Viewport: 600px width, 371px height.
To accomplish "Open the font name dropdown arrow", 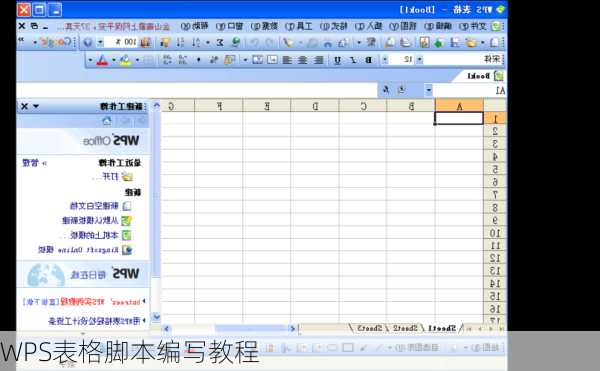I will coord(419,60).
